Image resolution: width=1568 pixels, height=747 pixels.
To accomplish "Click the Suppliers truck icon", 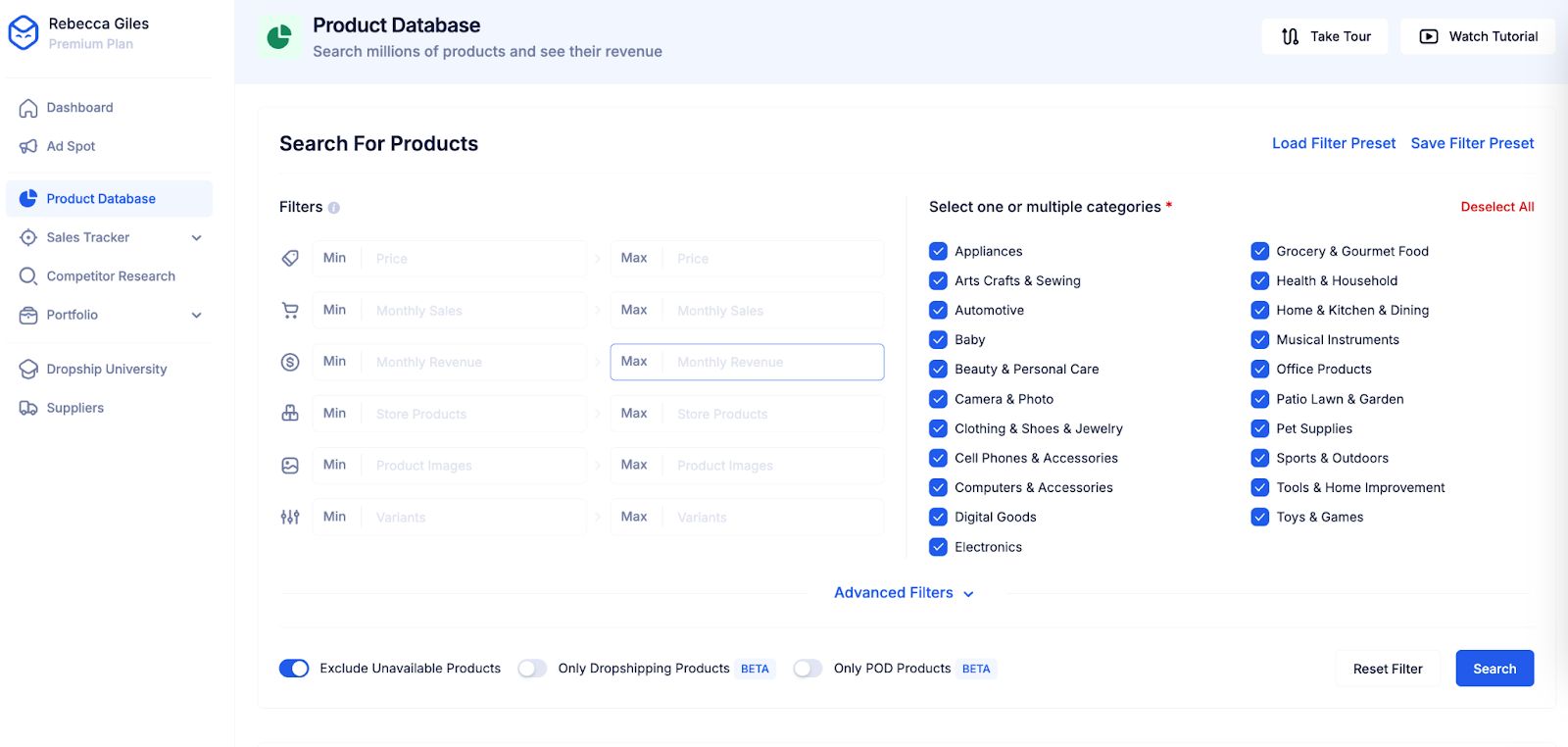I will click(x=28, y=408).
